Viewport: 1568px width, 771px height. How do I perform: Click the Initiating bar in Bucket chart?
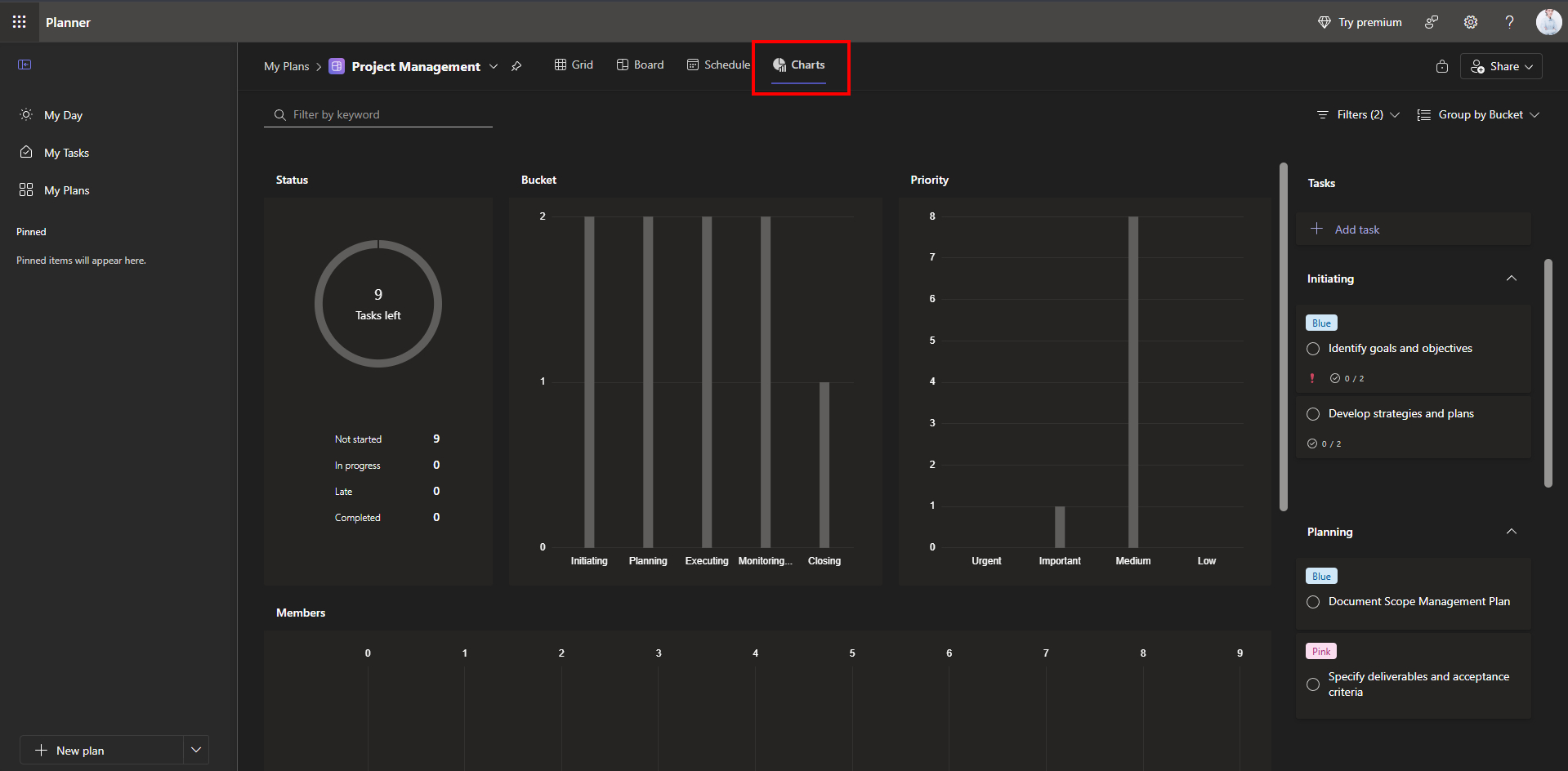589,381
